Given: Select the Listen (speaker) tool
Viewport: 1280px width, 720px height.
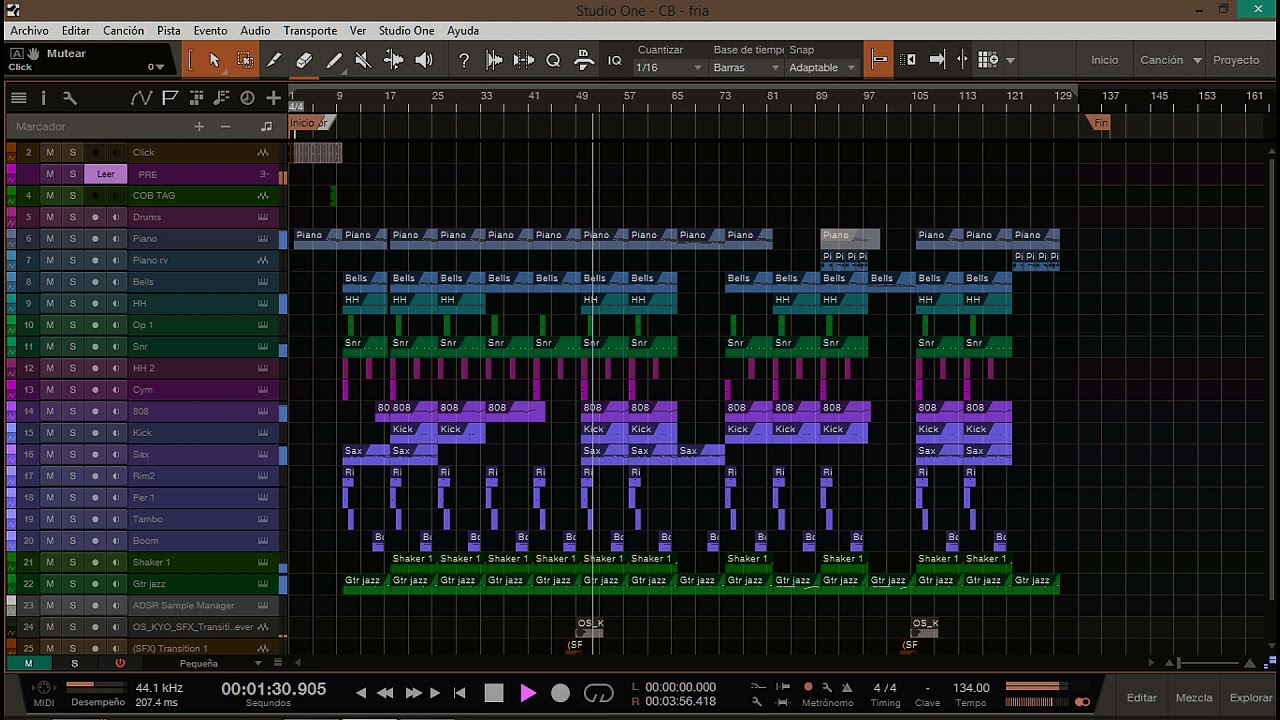Looking at the screenshot, I should click(x=424, y=60).
